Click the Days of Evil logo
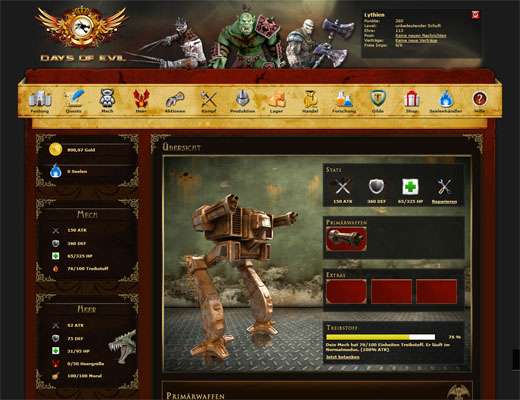This screenshot has width=520, height=400. (82, 33)
